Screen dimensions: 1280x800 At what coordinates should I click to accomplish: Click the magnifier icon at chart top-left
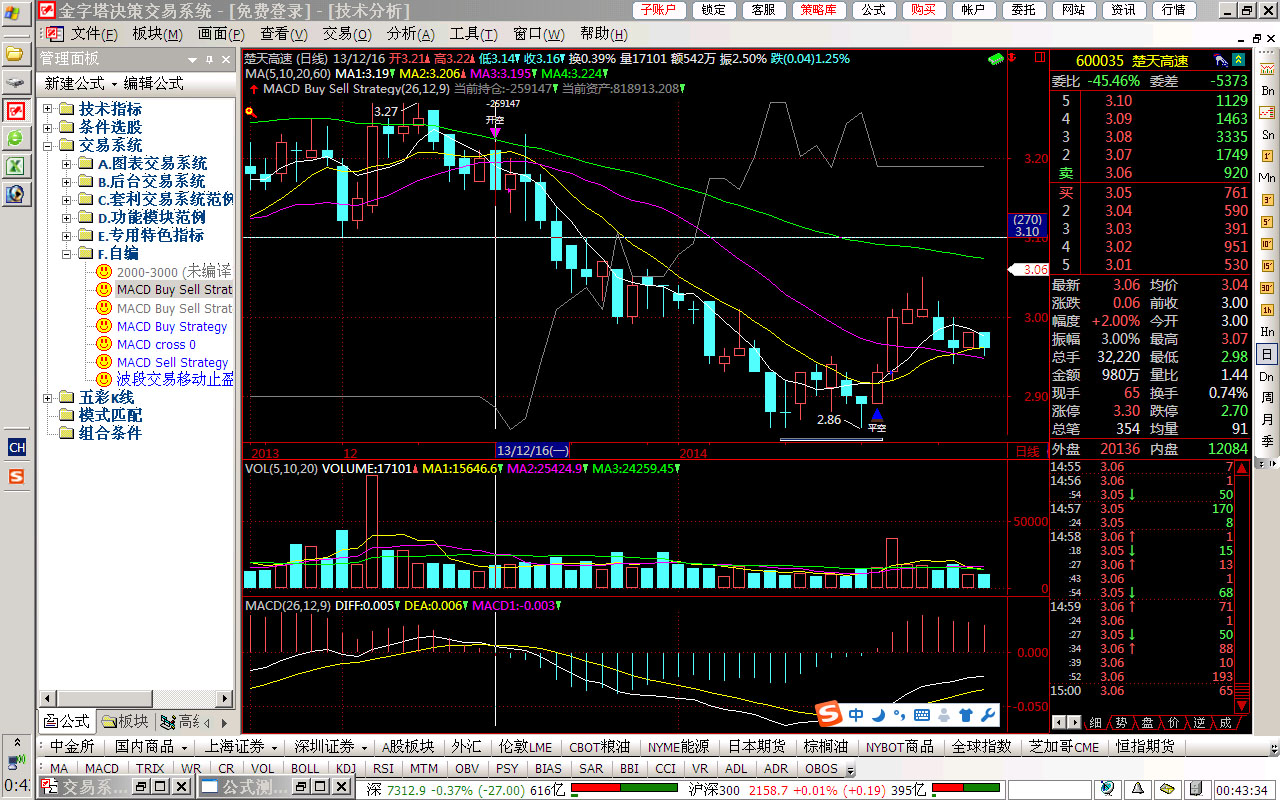click(x=249, y=113)
